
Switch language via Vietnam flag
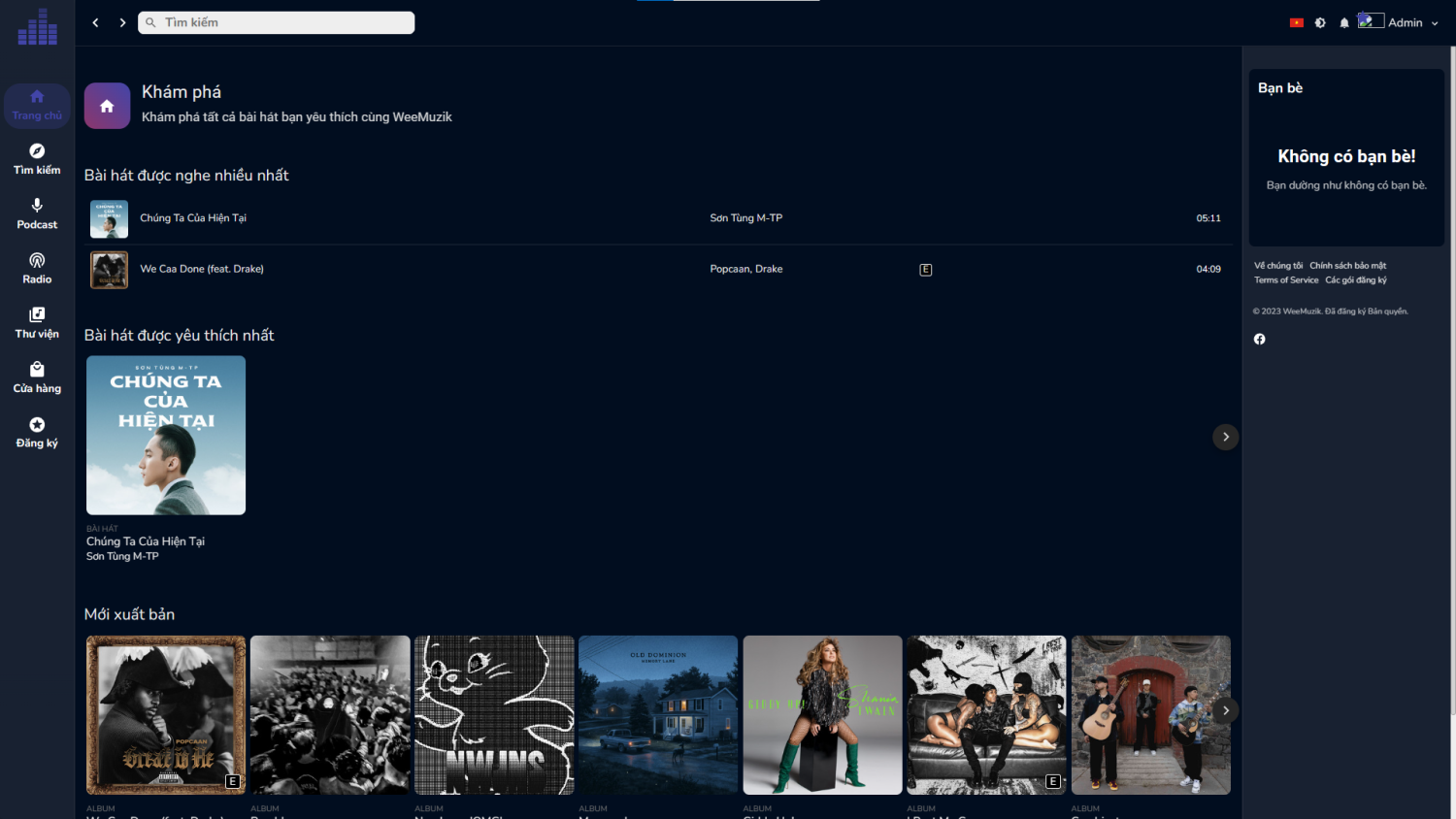1296,23
